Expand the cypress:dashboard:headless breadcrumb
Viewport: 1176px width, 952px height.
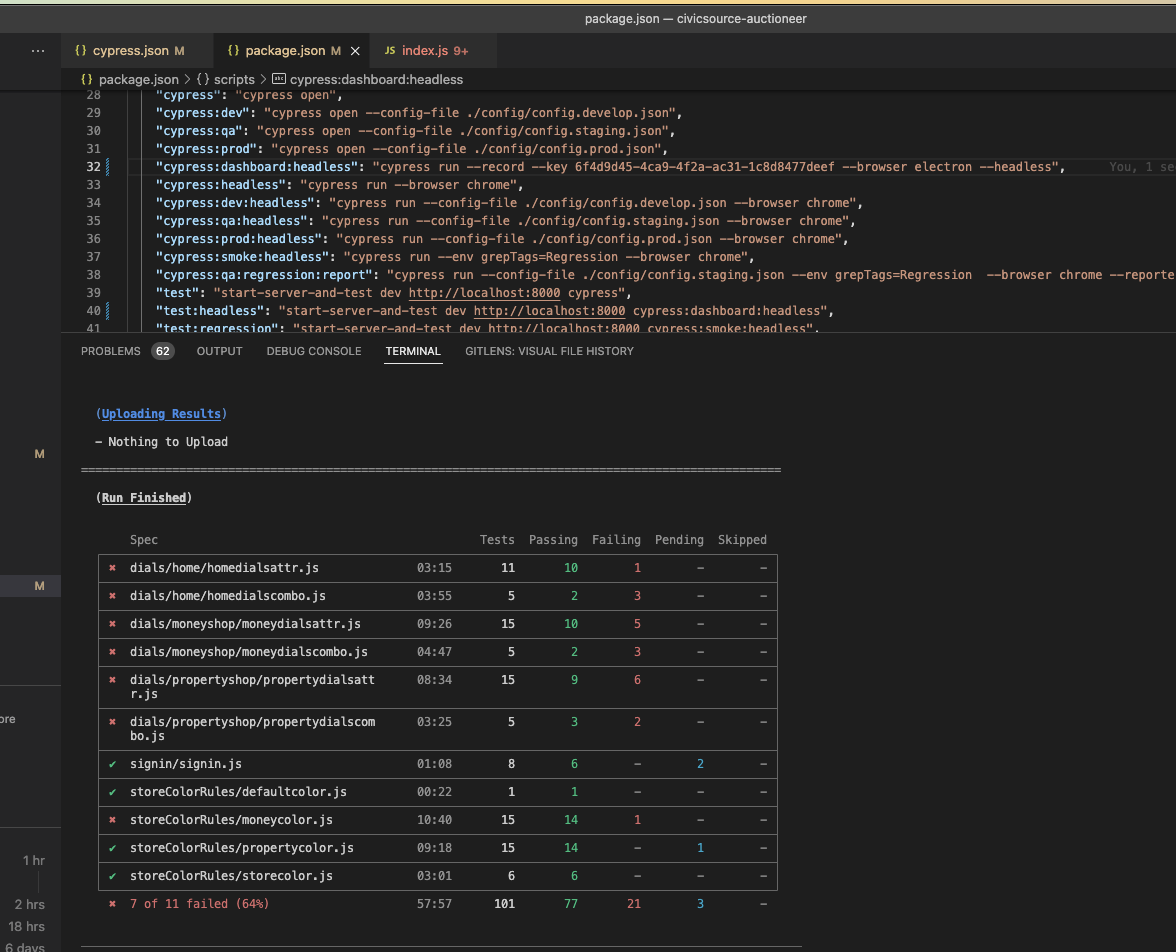(x=376, y=79)
